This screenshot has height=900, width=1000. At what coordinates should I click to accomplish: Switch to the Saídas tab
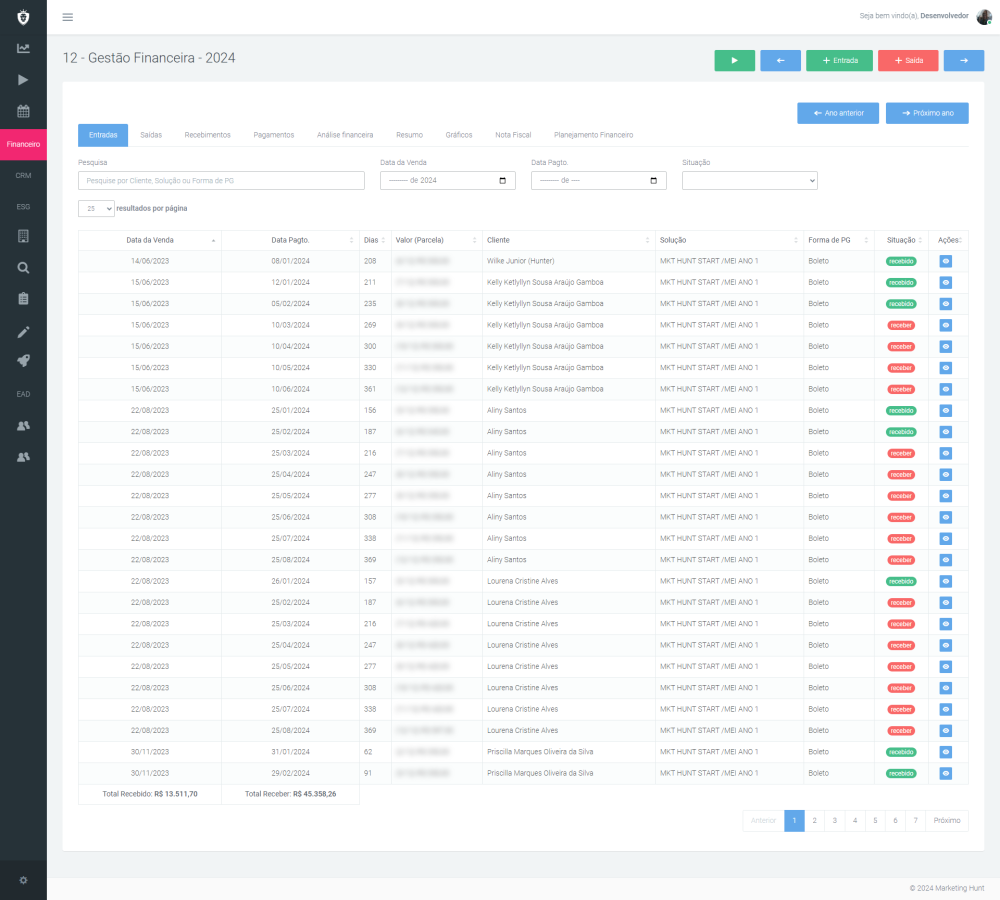click(x=151, y=135)
